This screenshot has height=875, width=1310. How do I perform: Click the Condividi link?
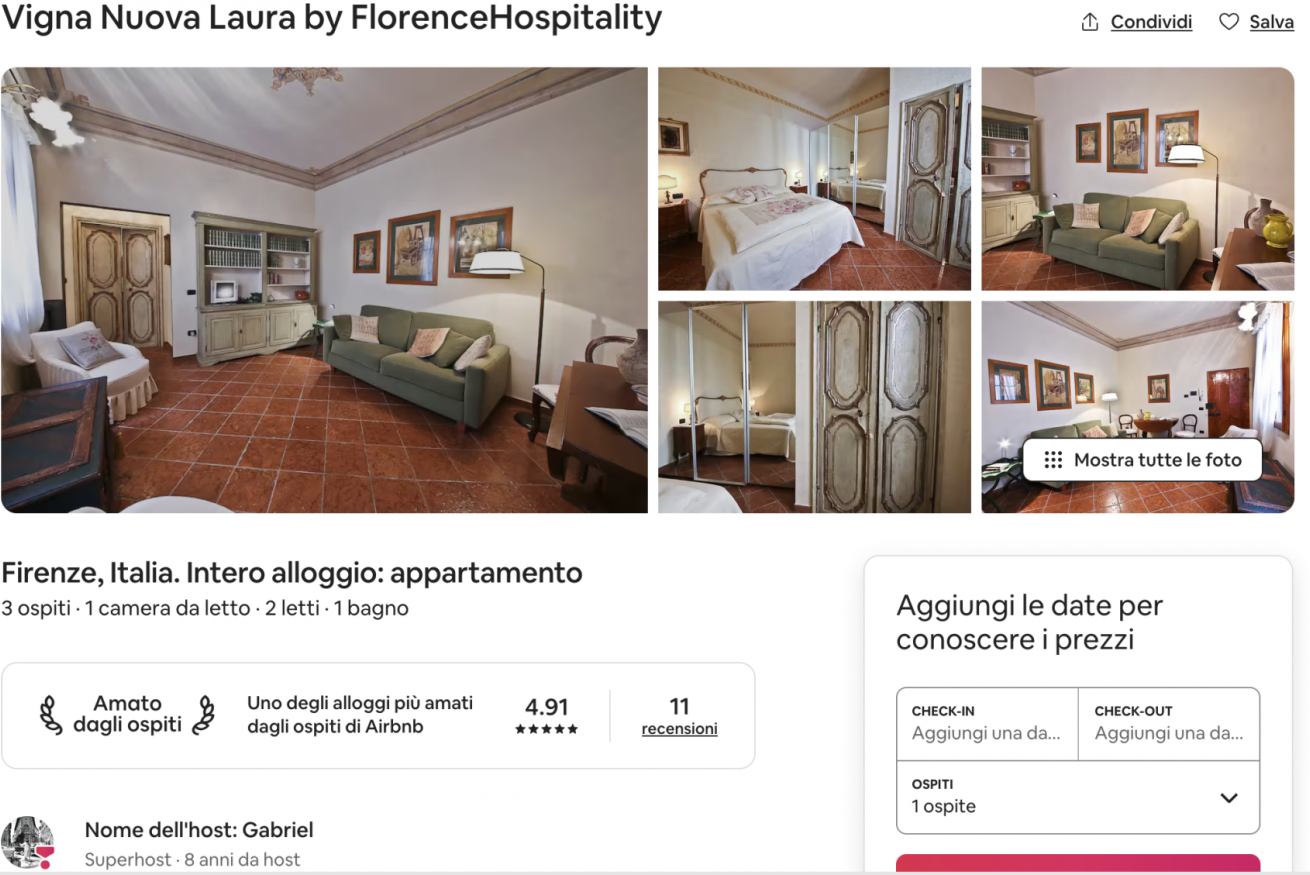(x=1151, y=22)
